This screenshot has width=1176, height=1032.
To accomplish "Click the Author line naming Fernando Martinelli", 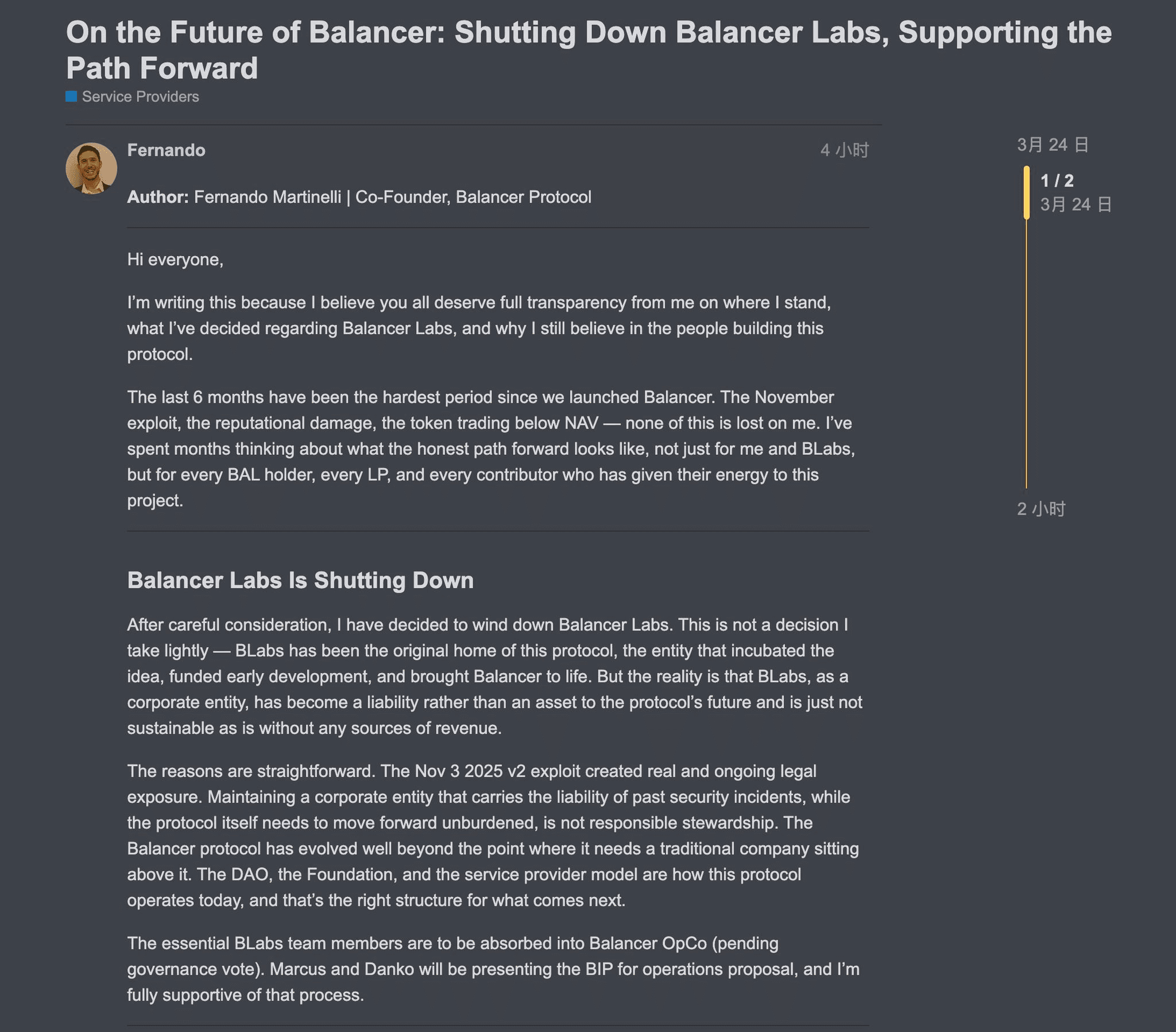I will 359,197.
